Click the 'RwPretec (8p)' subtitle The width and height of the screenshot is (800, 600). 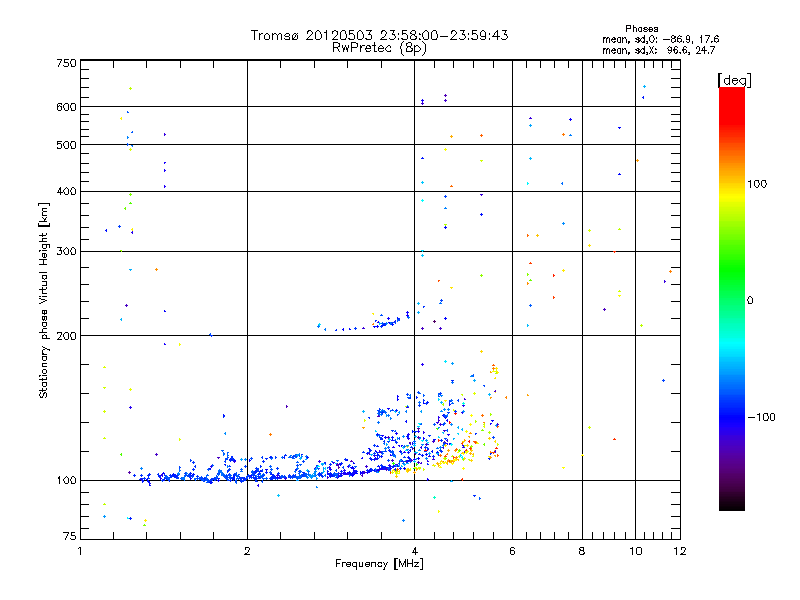click(x=379, y=48)
